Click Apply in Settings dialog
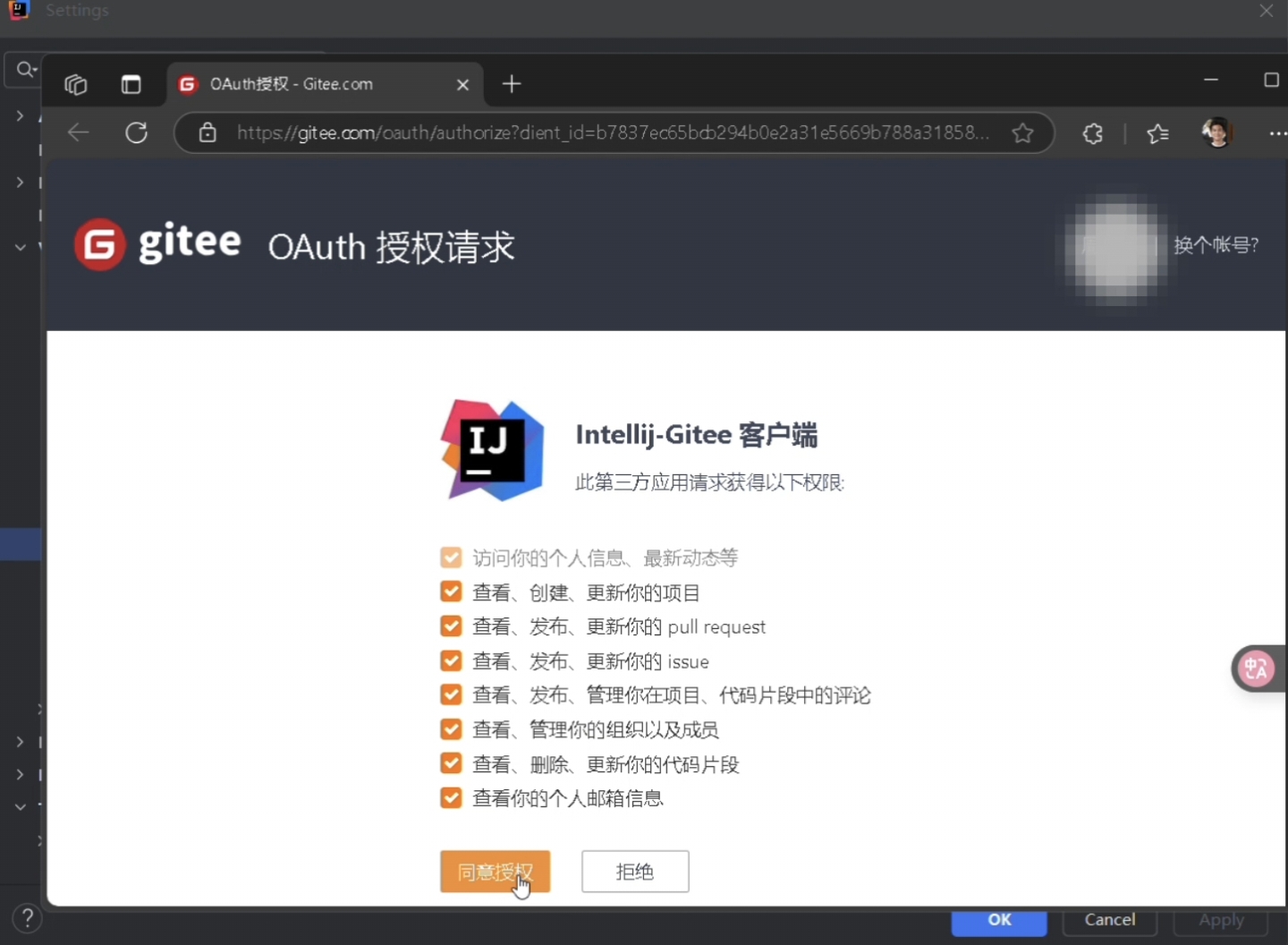This screenshot has width=1288, height=945. tap(1221, 921)
